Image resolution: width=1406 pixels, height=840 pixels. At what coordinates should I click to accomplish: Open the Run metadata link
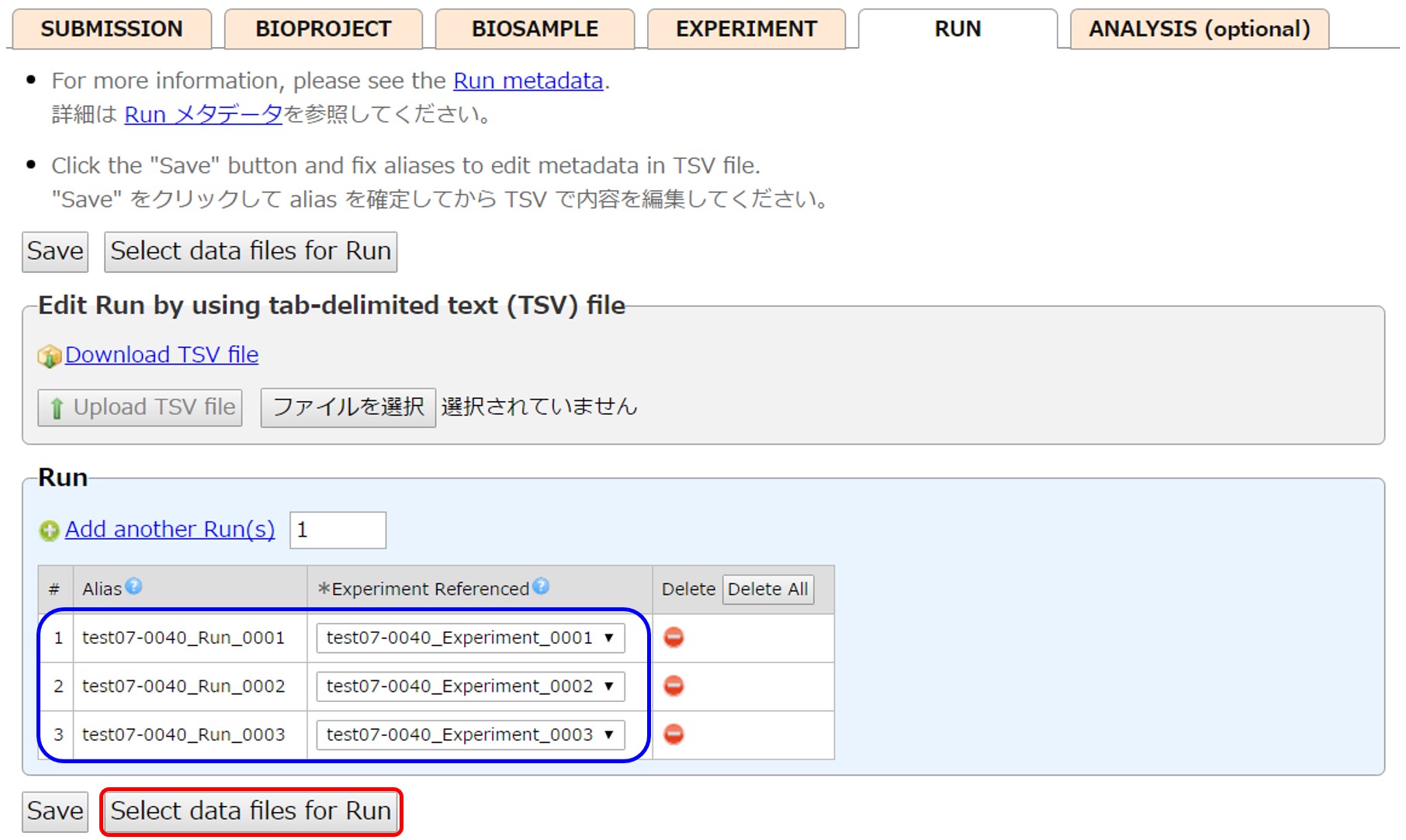coord(528,81)
